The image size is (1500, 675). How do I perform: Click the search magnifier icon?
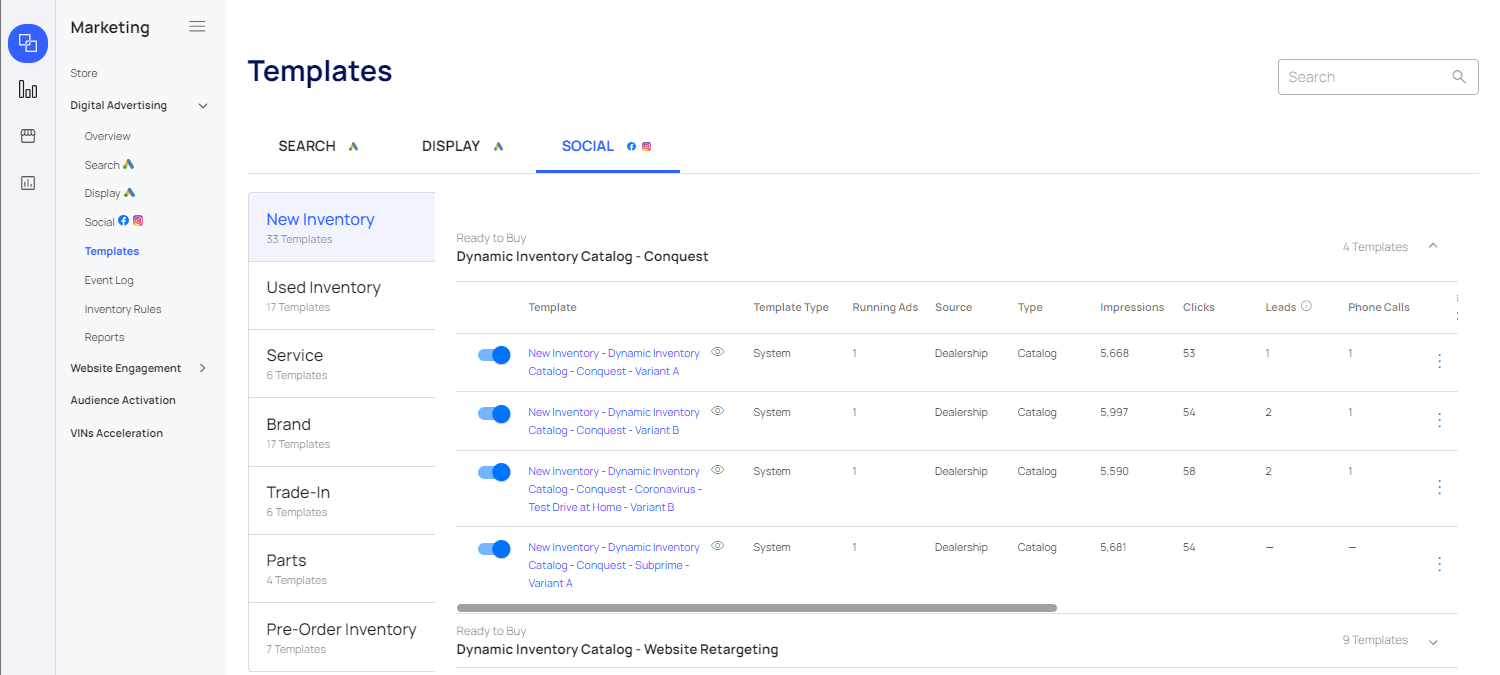pos(1459,77)
